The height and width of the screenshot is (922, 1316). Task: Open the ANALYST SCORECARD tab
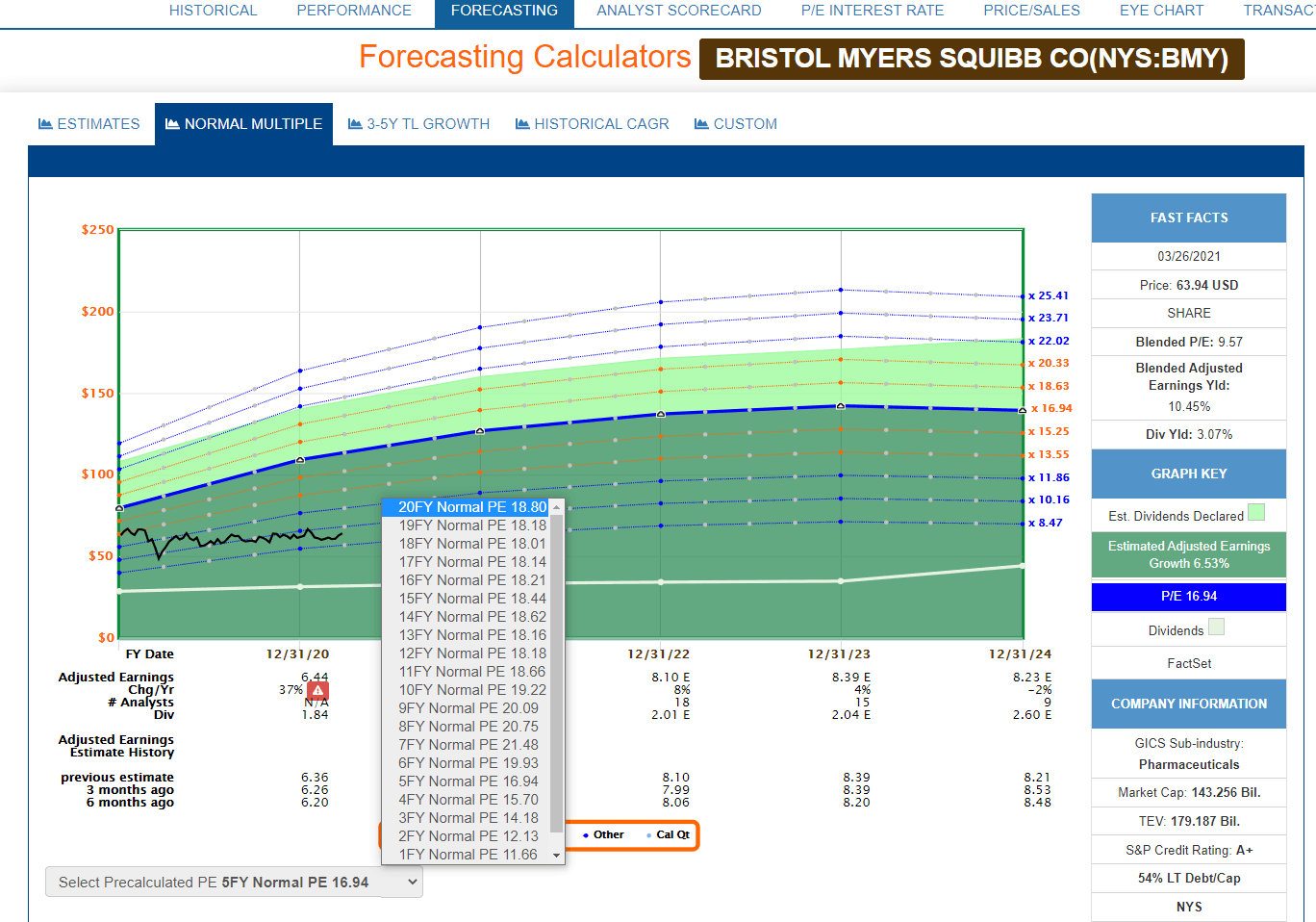(x=679, y=11)
